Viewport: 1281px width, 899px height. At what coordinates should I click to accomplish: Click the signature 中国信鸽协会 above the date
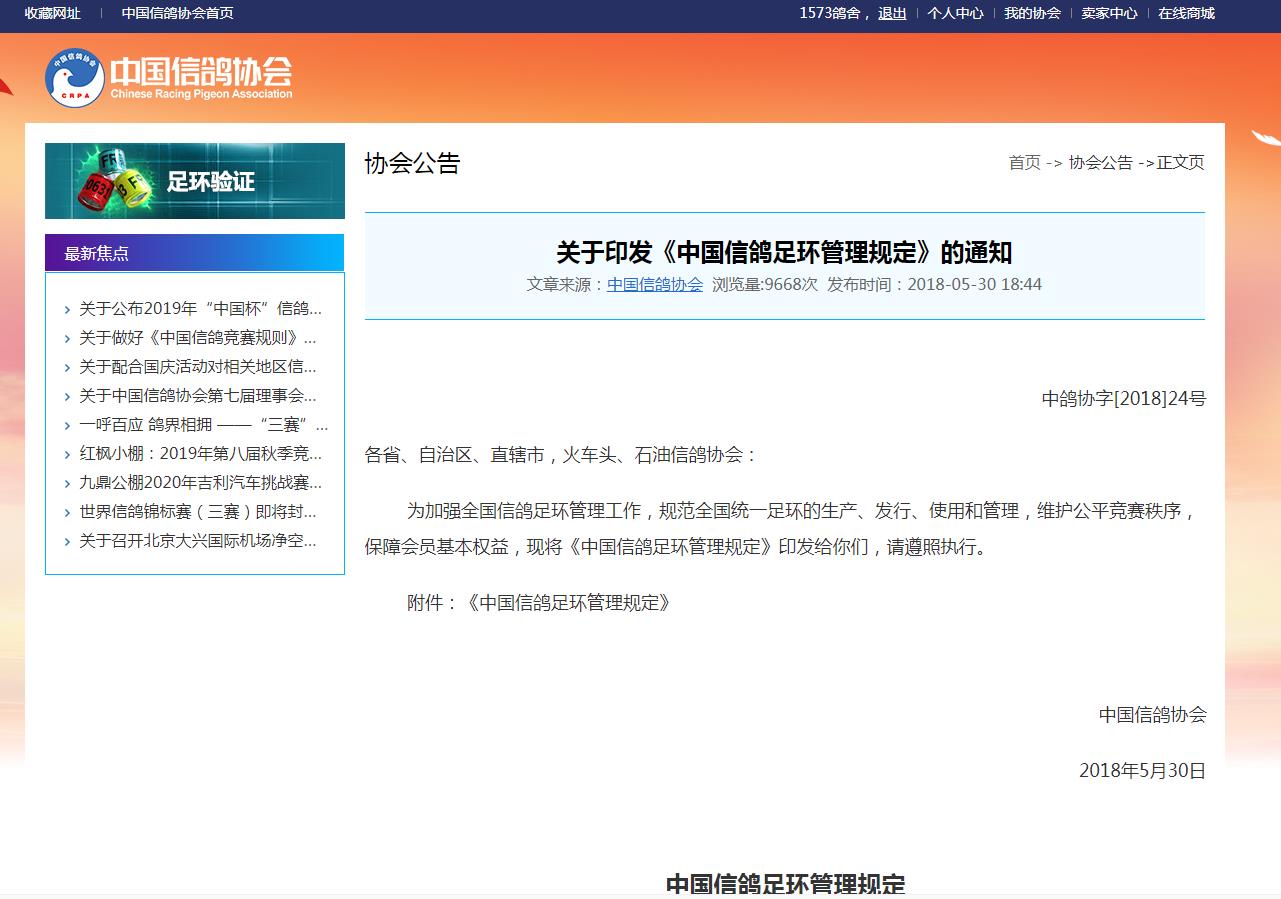tap(1153, 715)
